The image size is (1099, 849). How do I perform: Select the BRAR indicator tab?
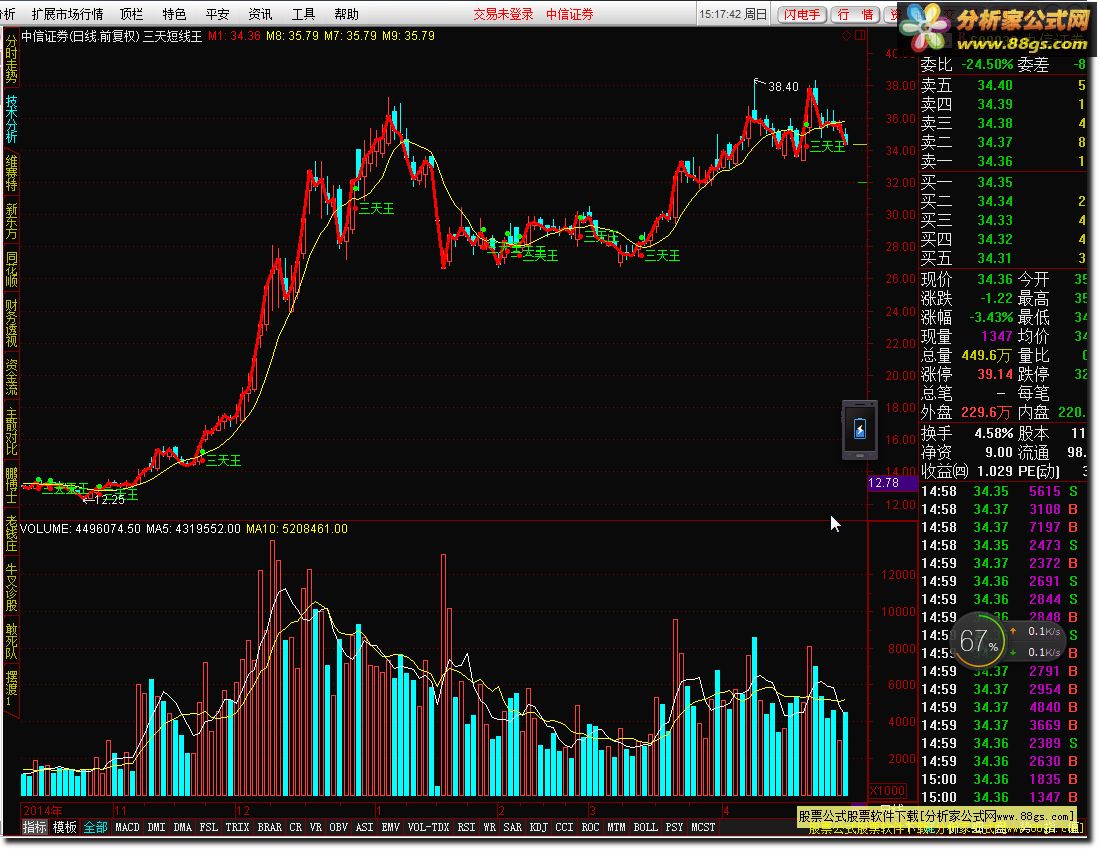pyautogui.click(x=269, y=827)
